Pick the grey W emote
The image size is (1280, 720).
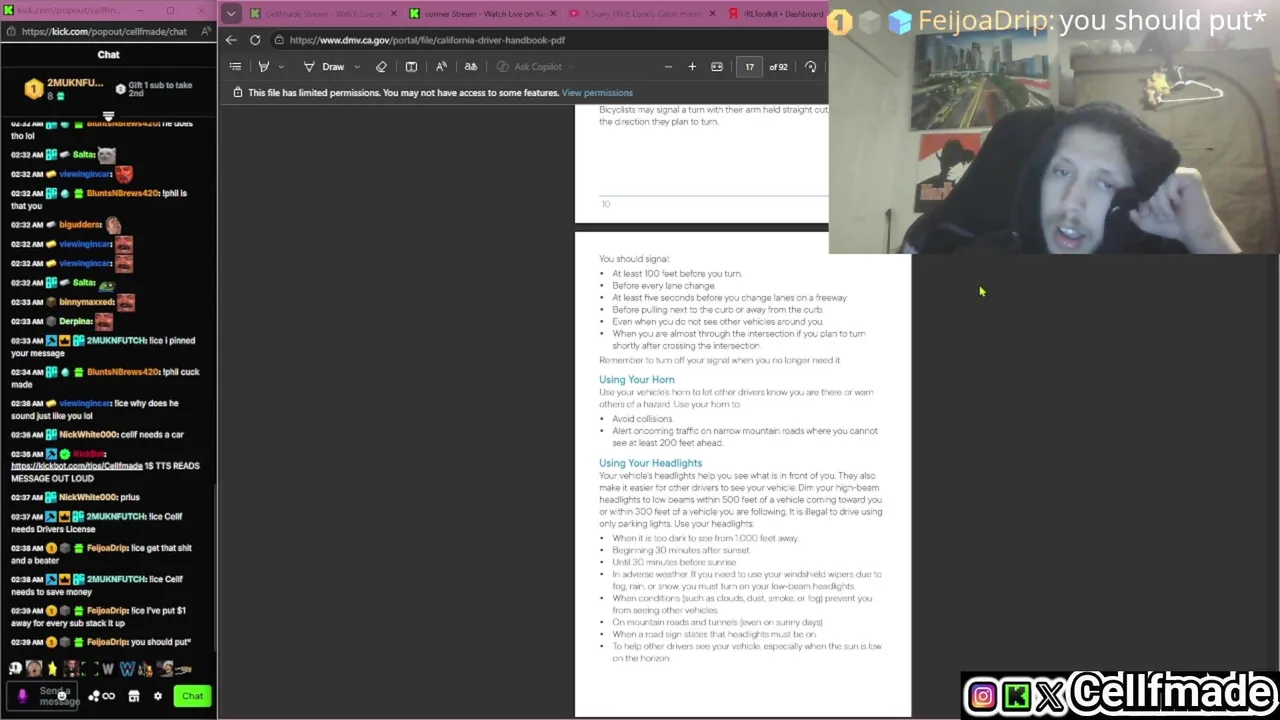108,669
